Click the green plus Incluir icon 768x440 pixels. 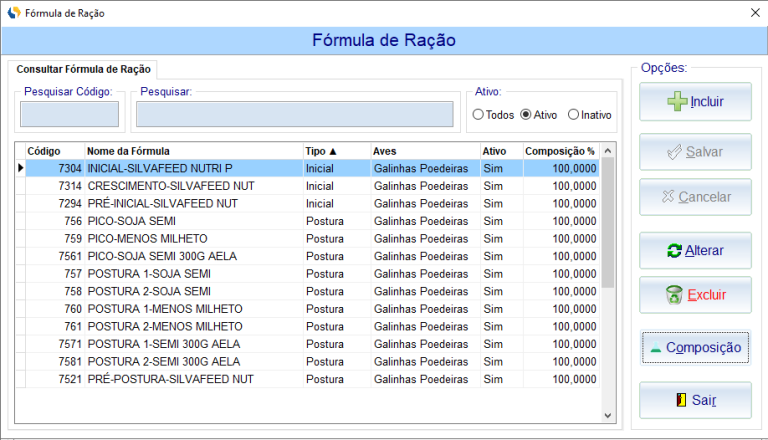tap(677, 101)
